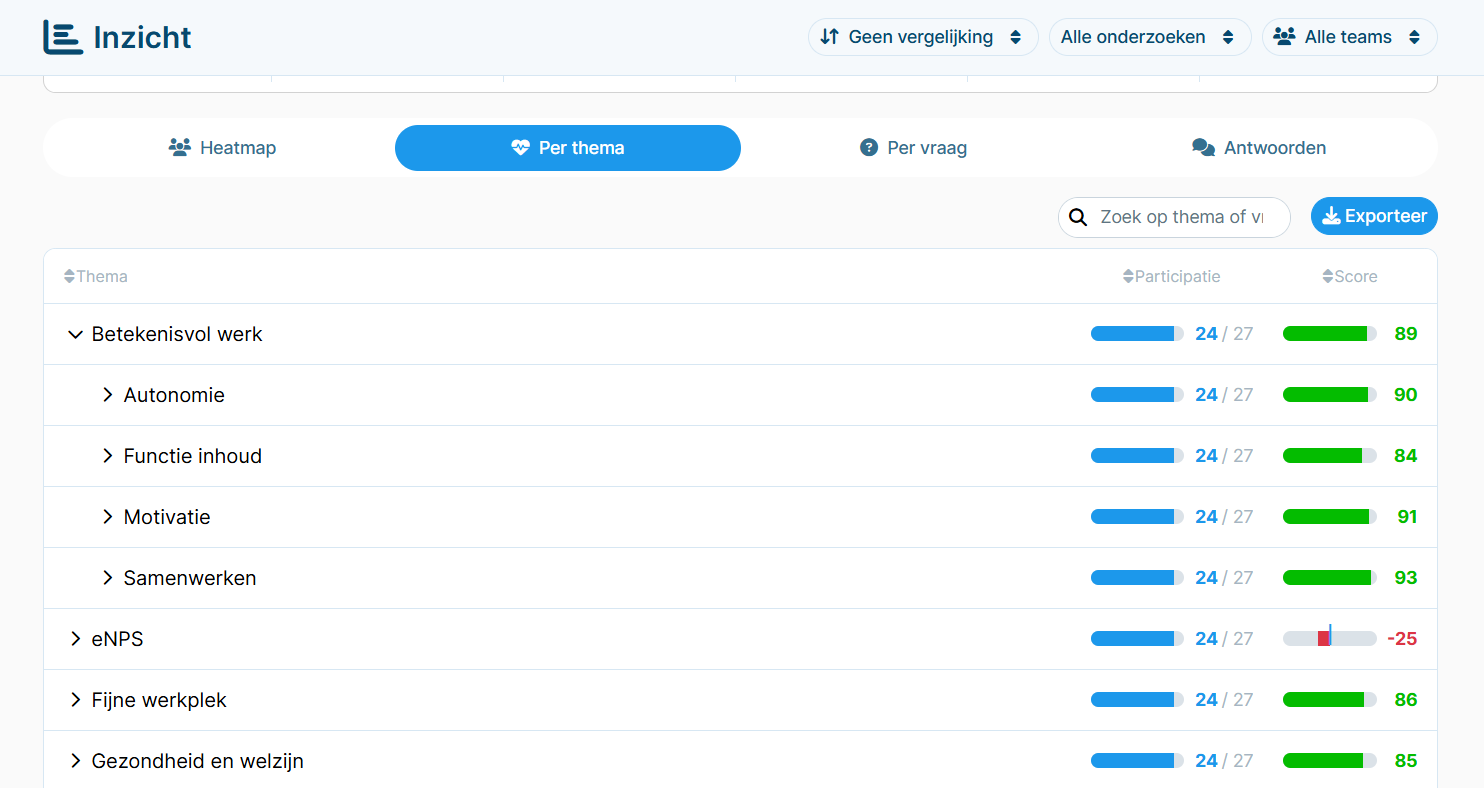Click the Inzicht logo icon
This screenshot has width=1484, height=788.
(63, 37)
